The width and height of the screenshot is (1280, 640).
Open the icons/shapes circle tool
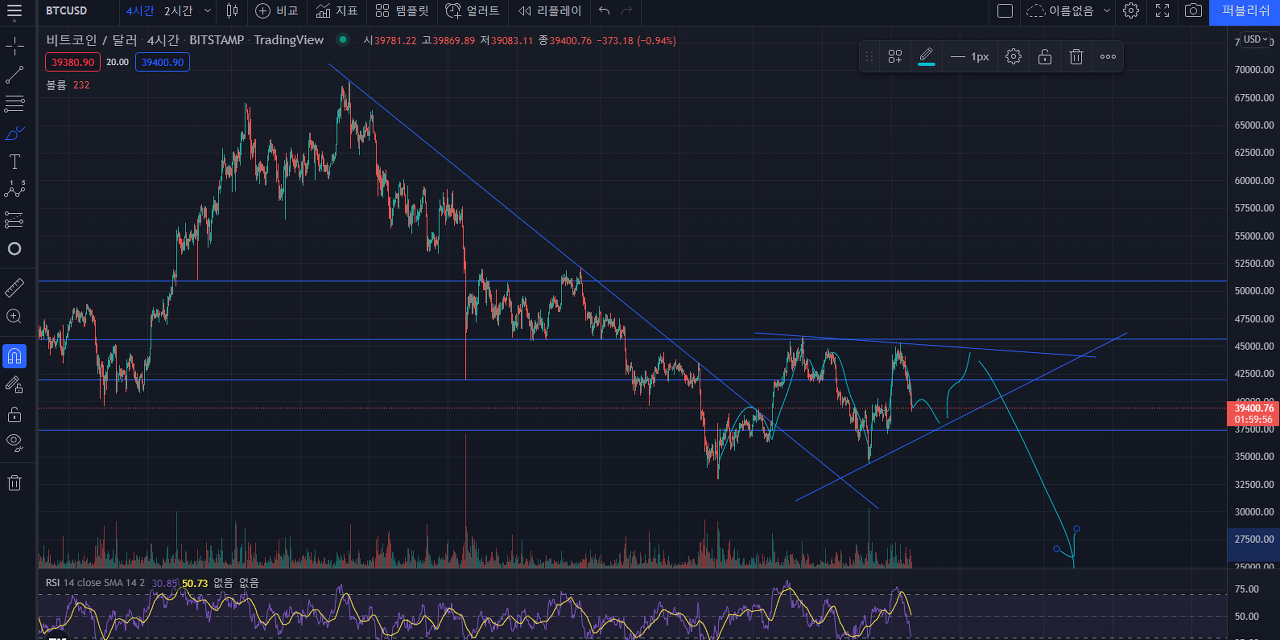coord(14,248)
